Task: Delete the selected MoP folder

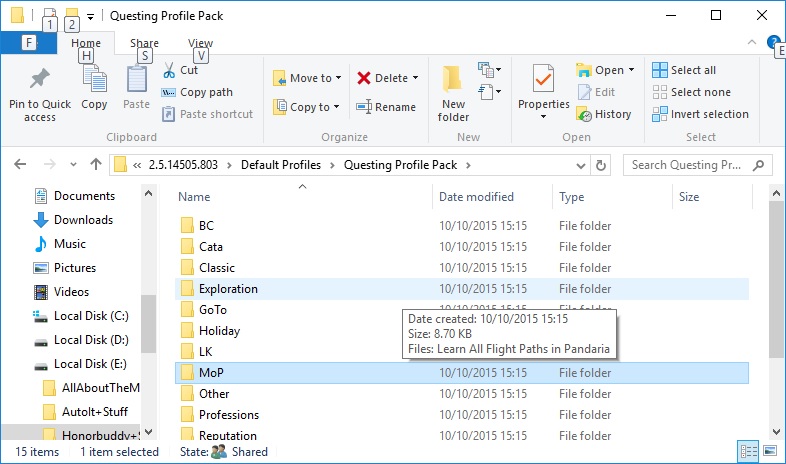Action: point(382,78)
